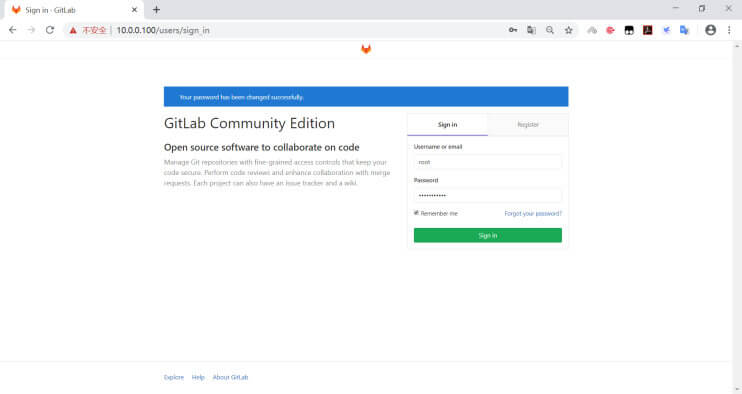Switch to the Sign in tab

(x=448, y=125)
